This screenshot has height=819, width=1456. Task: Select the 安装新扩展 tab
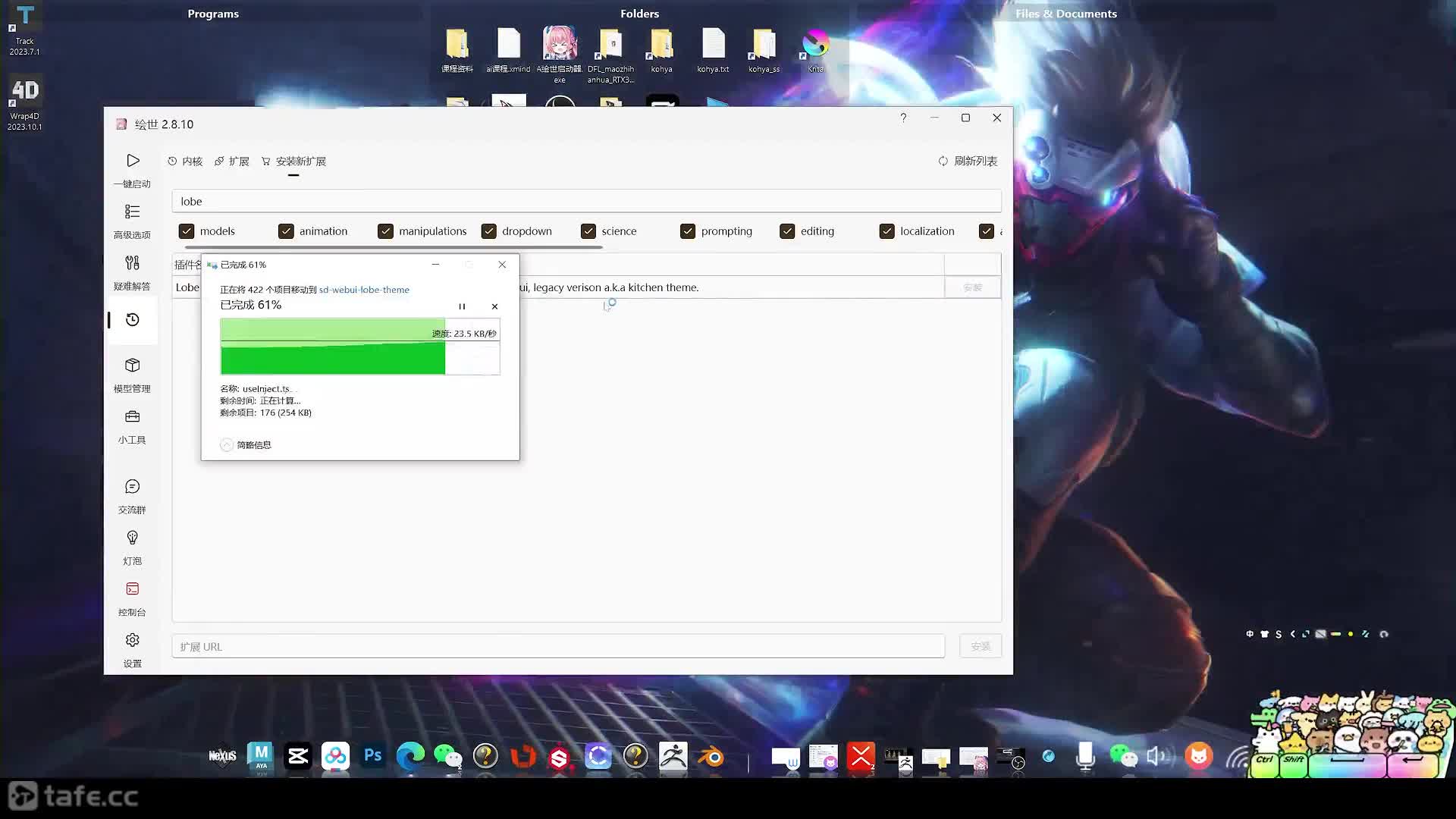[293, 162]
